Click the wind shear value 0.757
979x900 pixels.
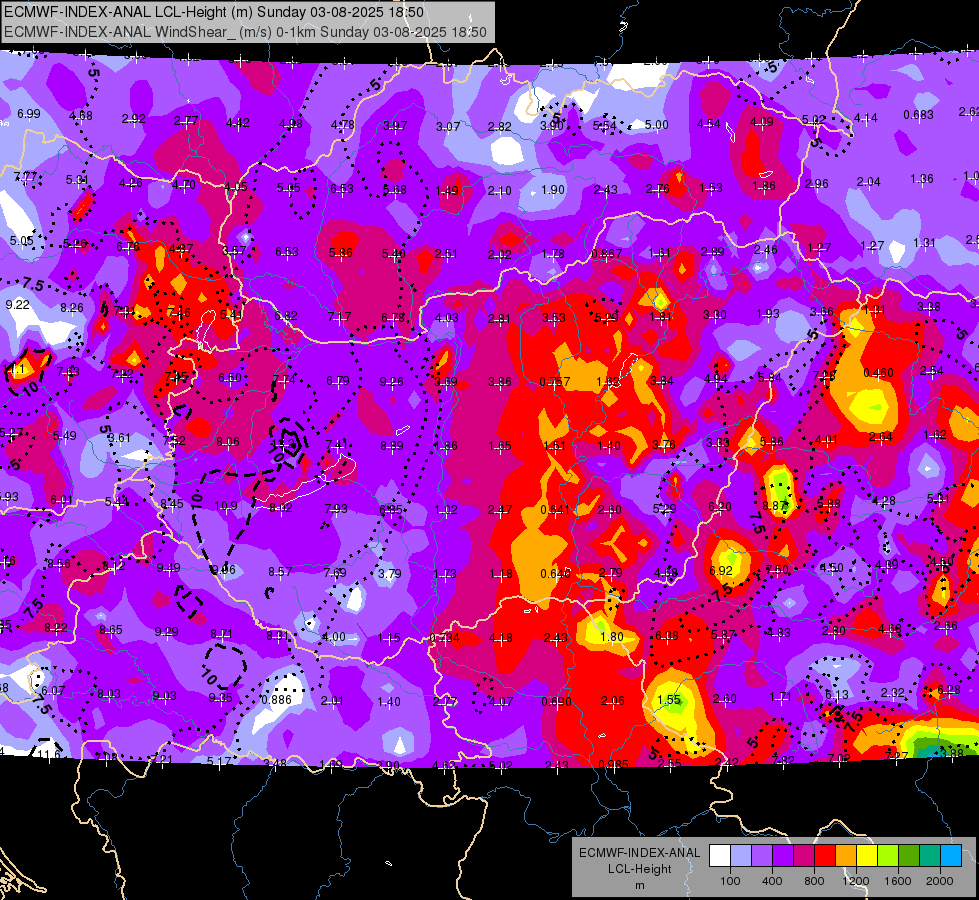click(x=554, y=382)
